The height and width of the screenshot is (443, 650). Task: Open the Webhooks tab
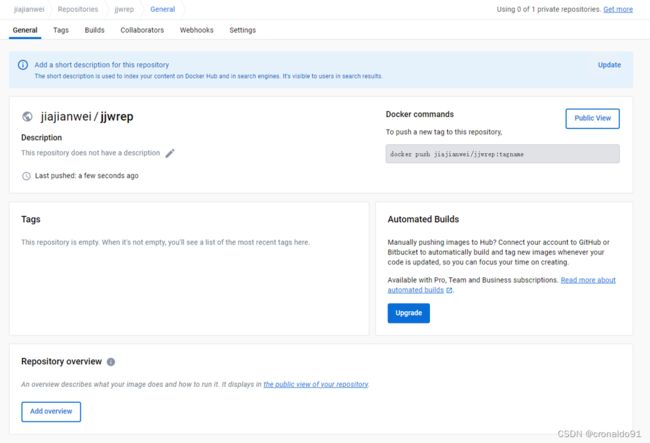point(196,30)
